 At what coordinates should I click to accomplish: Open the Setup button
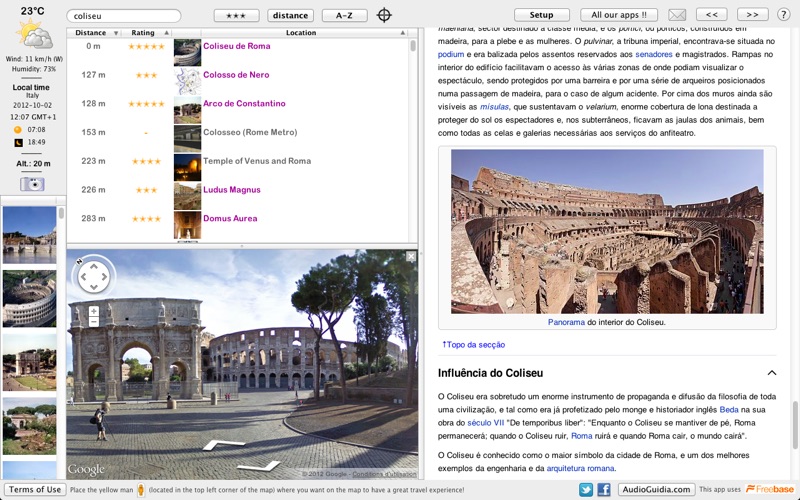coord(541,15)
